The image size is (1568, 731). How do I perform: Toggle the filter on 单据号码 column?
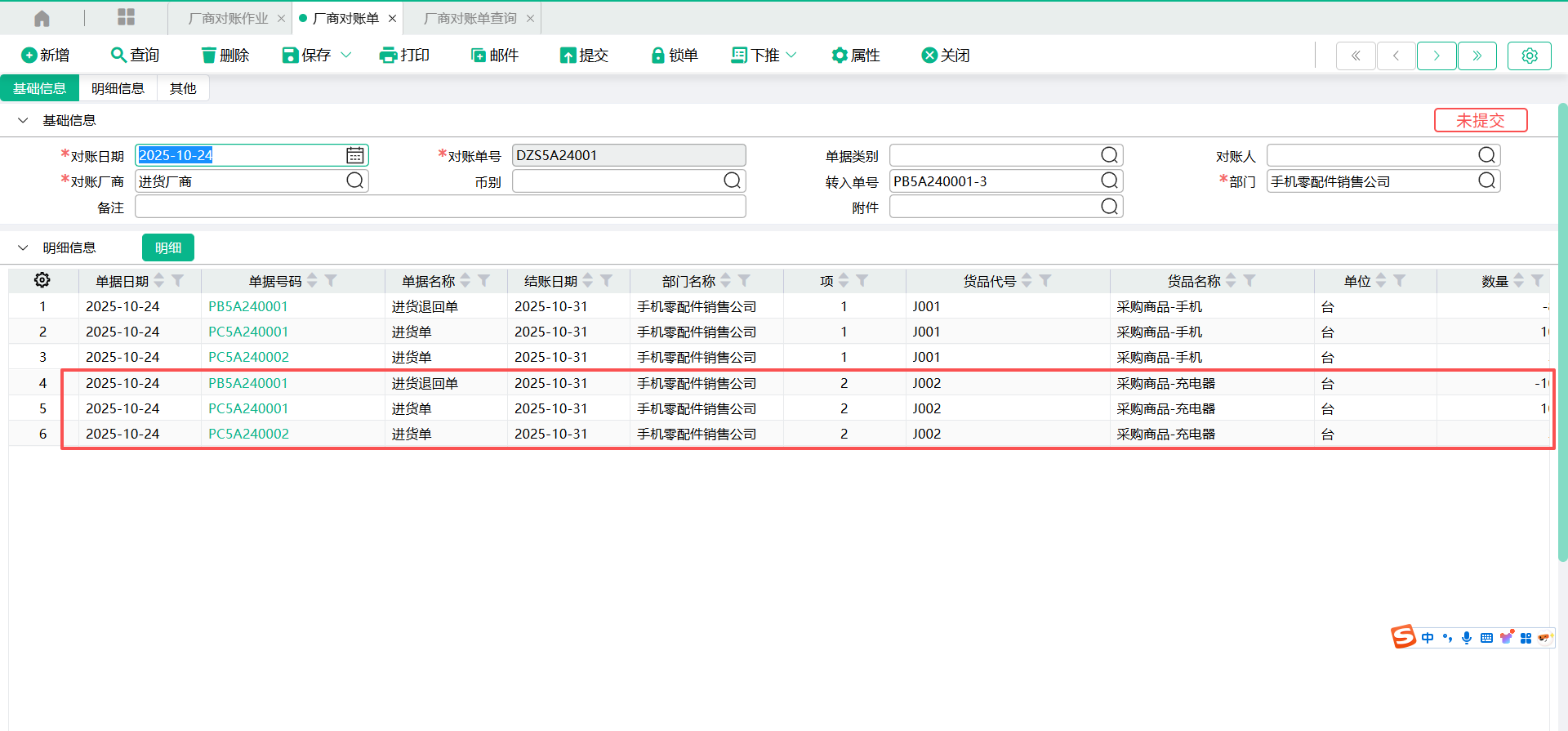coord(331,281)
